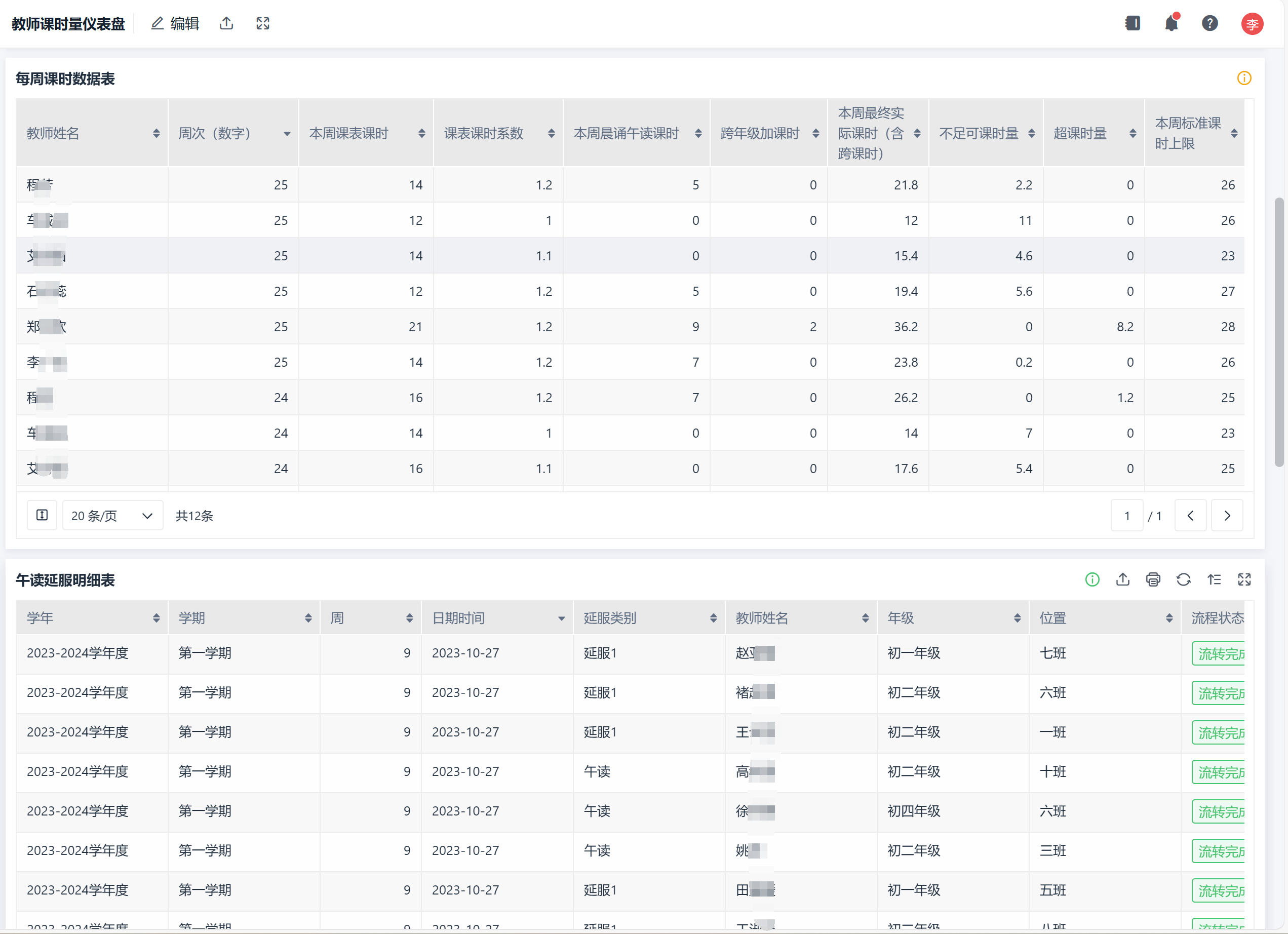Viewport: 1288px width, 934px height.
Task: Click the orange info icon of 每周课时数据表
Action: 1244,79
